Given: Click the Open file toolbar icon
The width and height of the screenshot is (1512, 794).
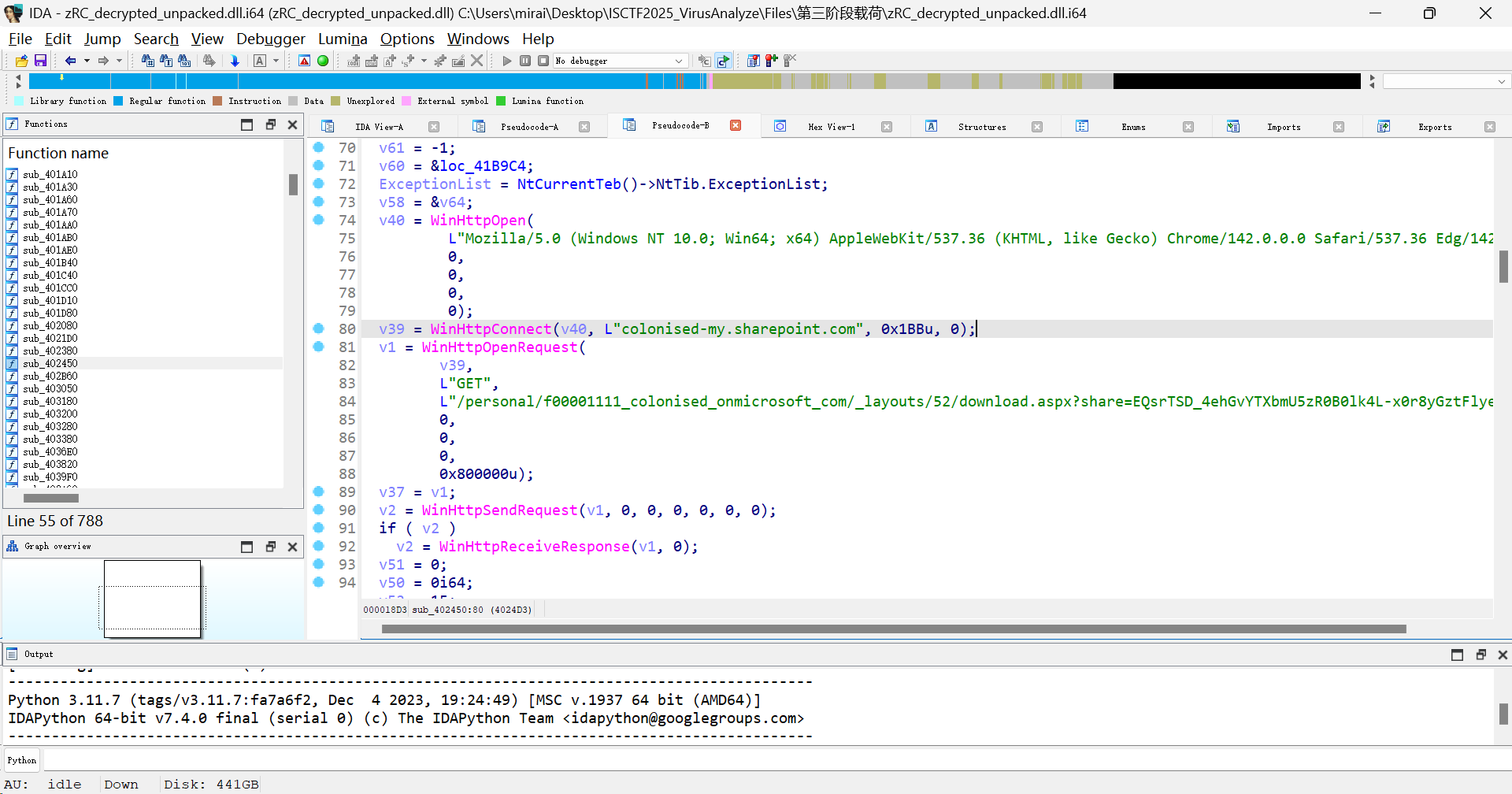Looking at the screenshot, I should (x=21, y=61).
